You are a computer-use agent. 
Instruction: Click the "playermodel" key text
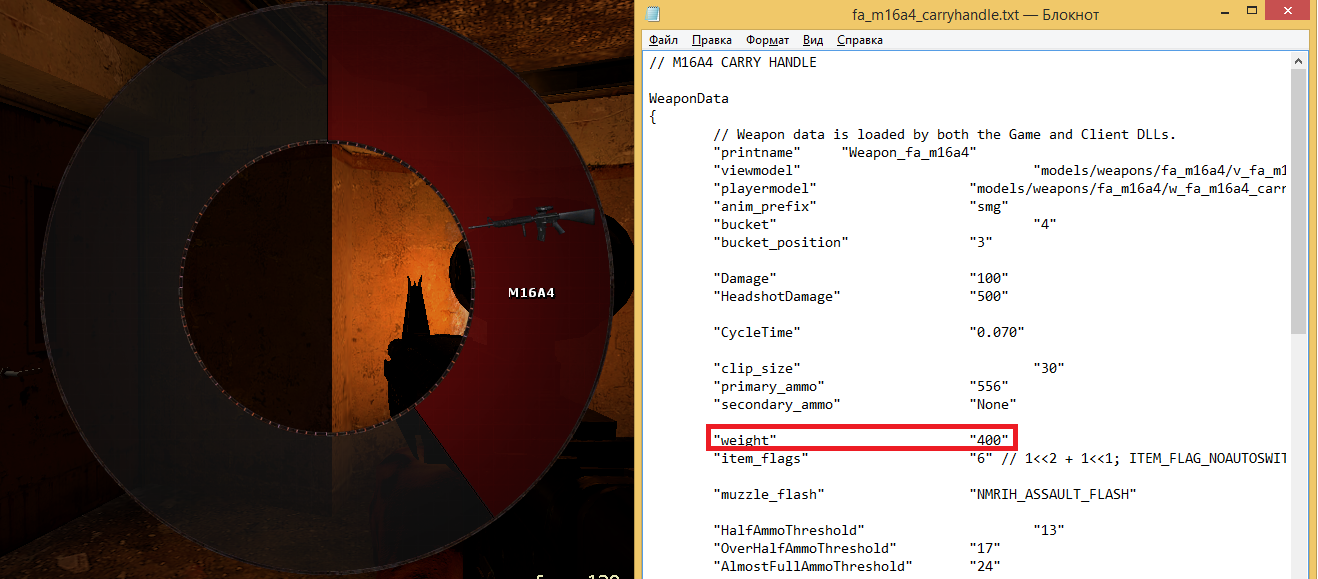point(765,188)
